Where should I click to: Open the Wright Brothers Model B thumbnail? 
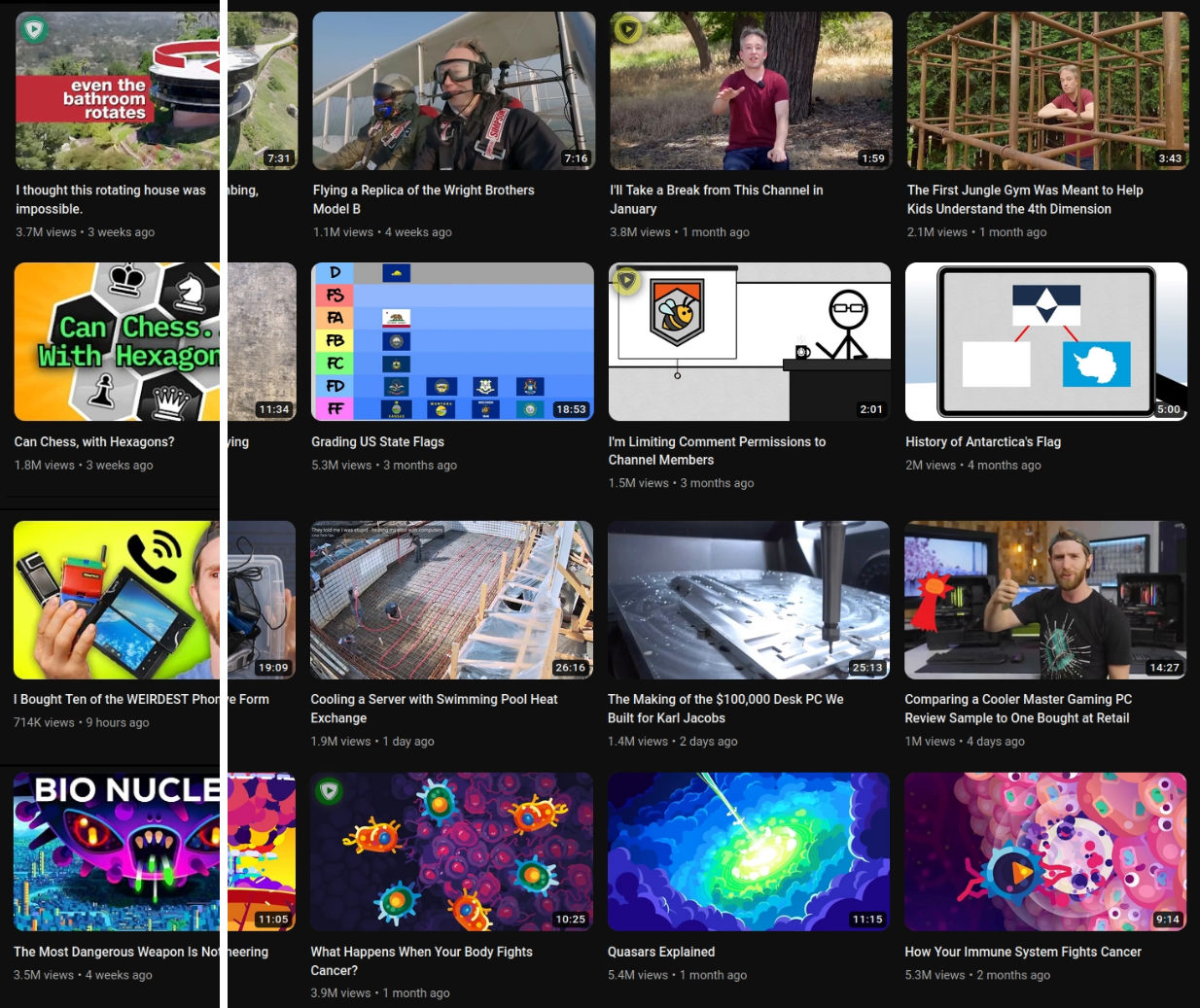pyautogui.click(x=453, y=91)
